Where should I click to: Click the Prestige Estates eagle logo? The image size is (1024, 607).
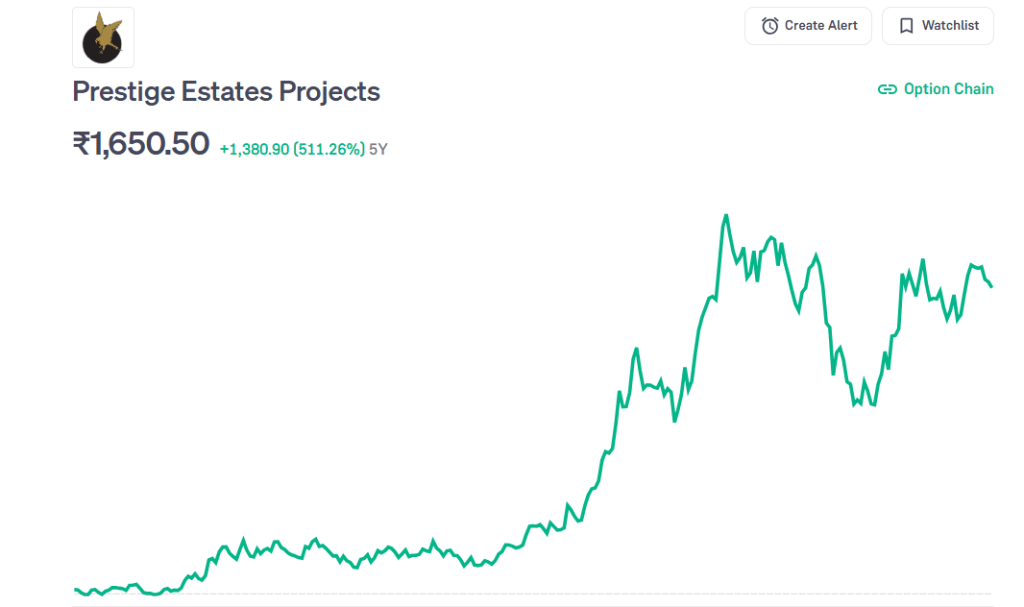point(103,37)
